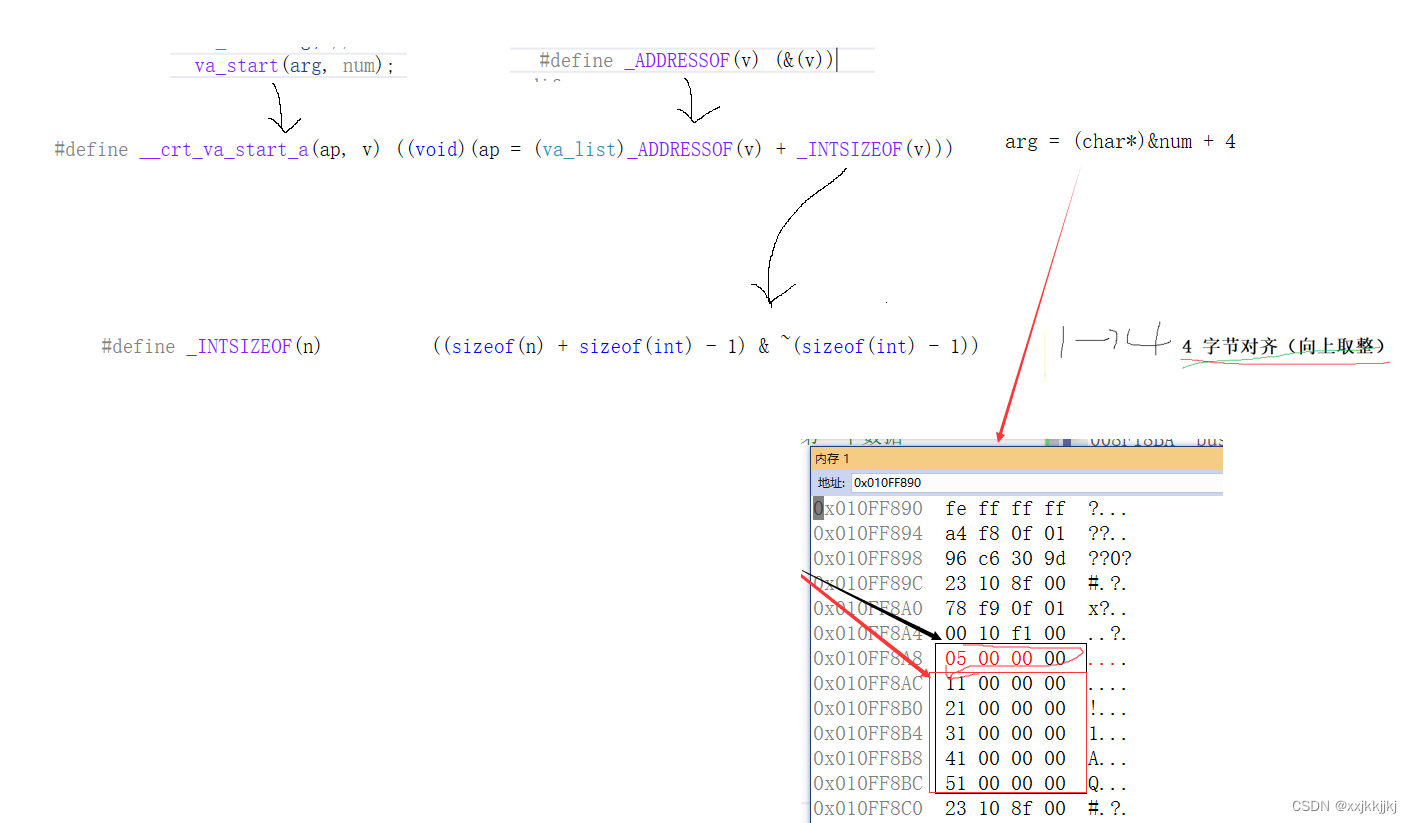1412x823 pixels.
Task: Click hex bytes fe ff ff ff
Action: [x=1005, y=509]
